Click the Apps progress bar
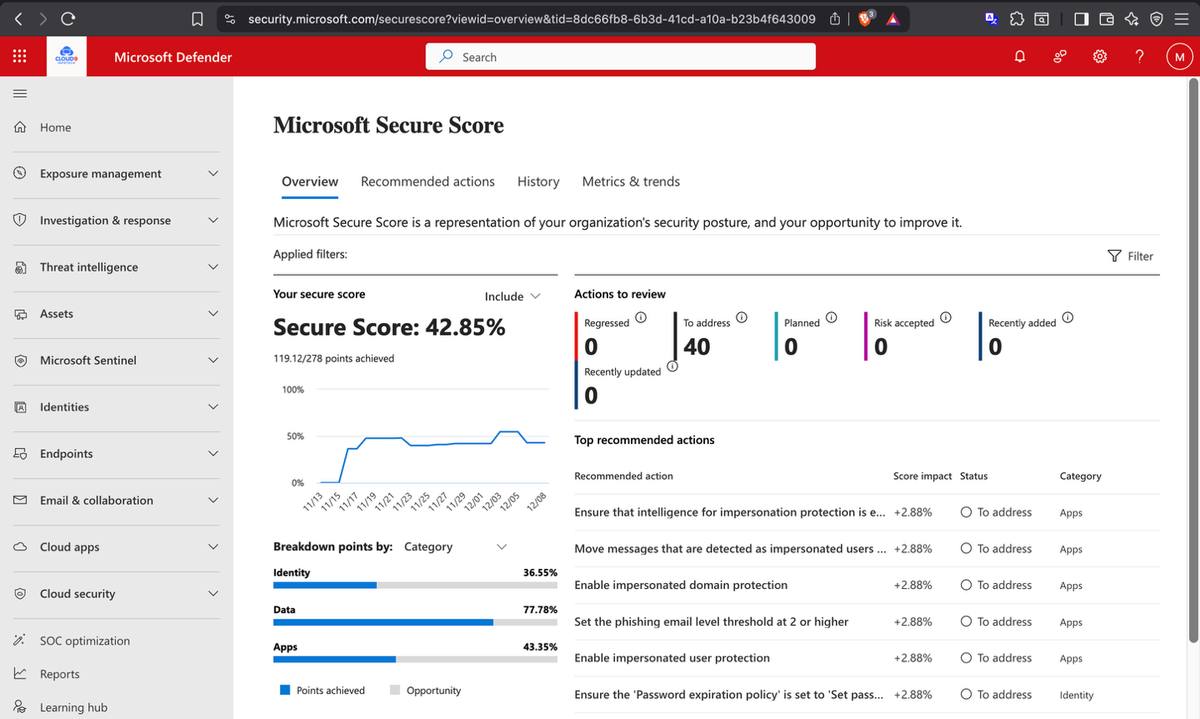Viewport: 1200px width, 719px height. pyautogui.click(x=415, y=659)
